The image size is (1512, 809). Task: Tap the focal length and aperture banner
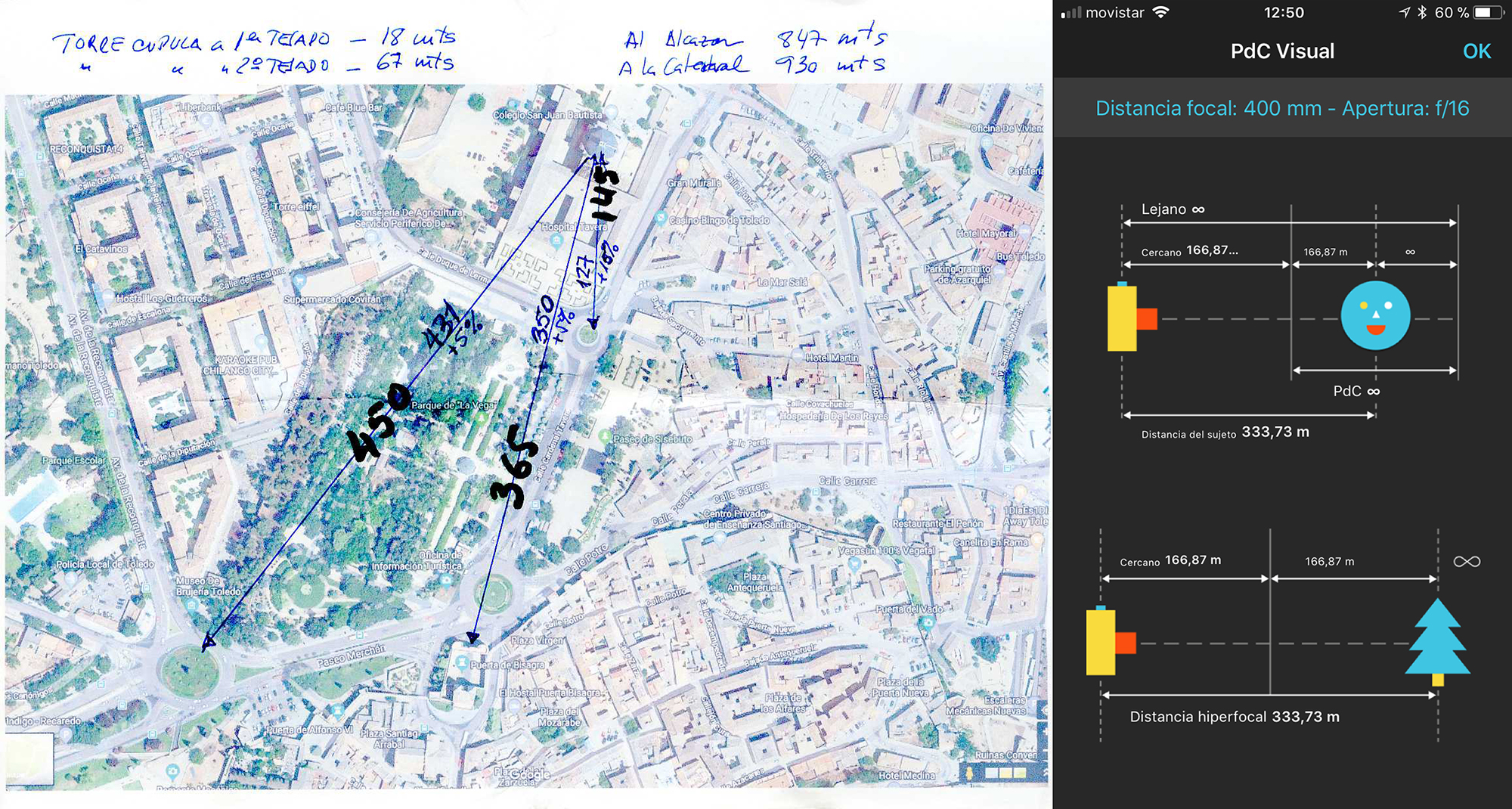click(x=1281, y=108)
